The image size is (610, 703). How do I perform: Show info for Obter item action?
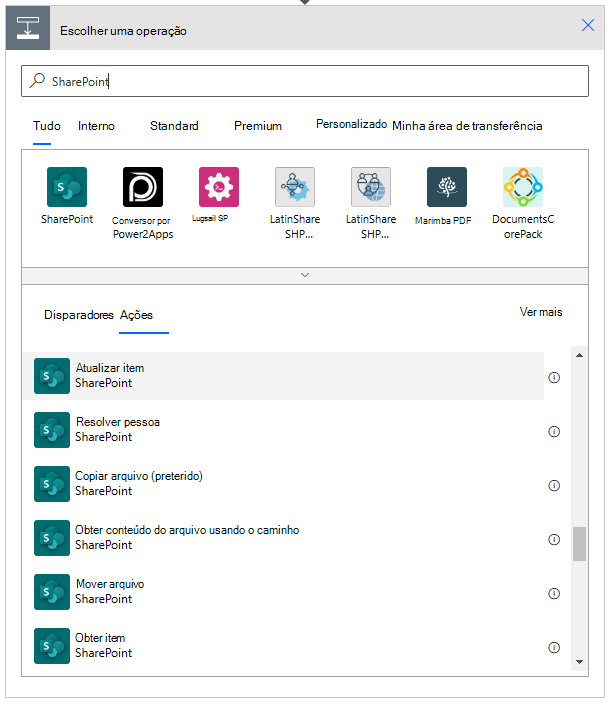click(x=554, y=647)
